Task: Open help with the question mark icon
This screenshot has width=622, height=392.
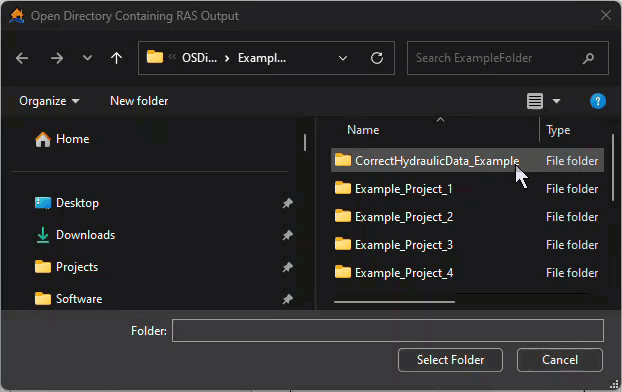Action: (x=598, y=101)
